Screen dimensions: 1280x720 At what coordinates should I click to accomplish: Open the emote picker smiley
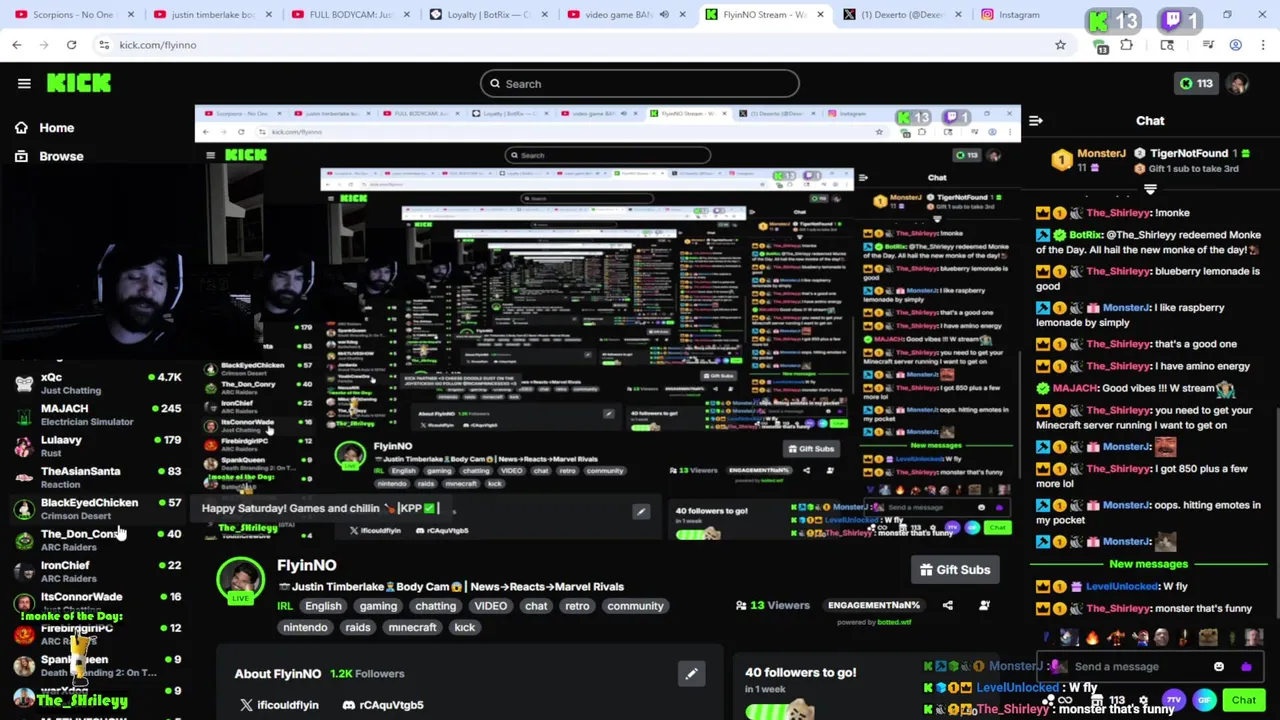[1218, 667]
